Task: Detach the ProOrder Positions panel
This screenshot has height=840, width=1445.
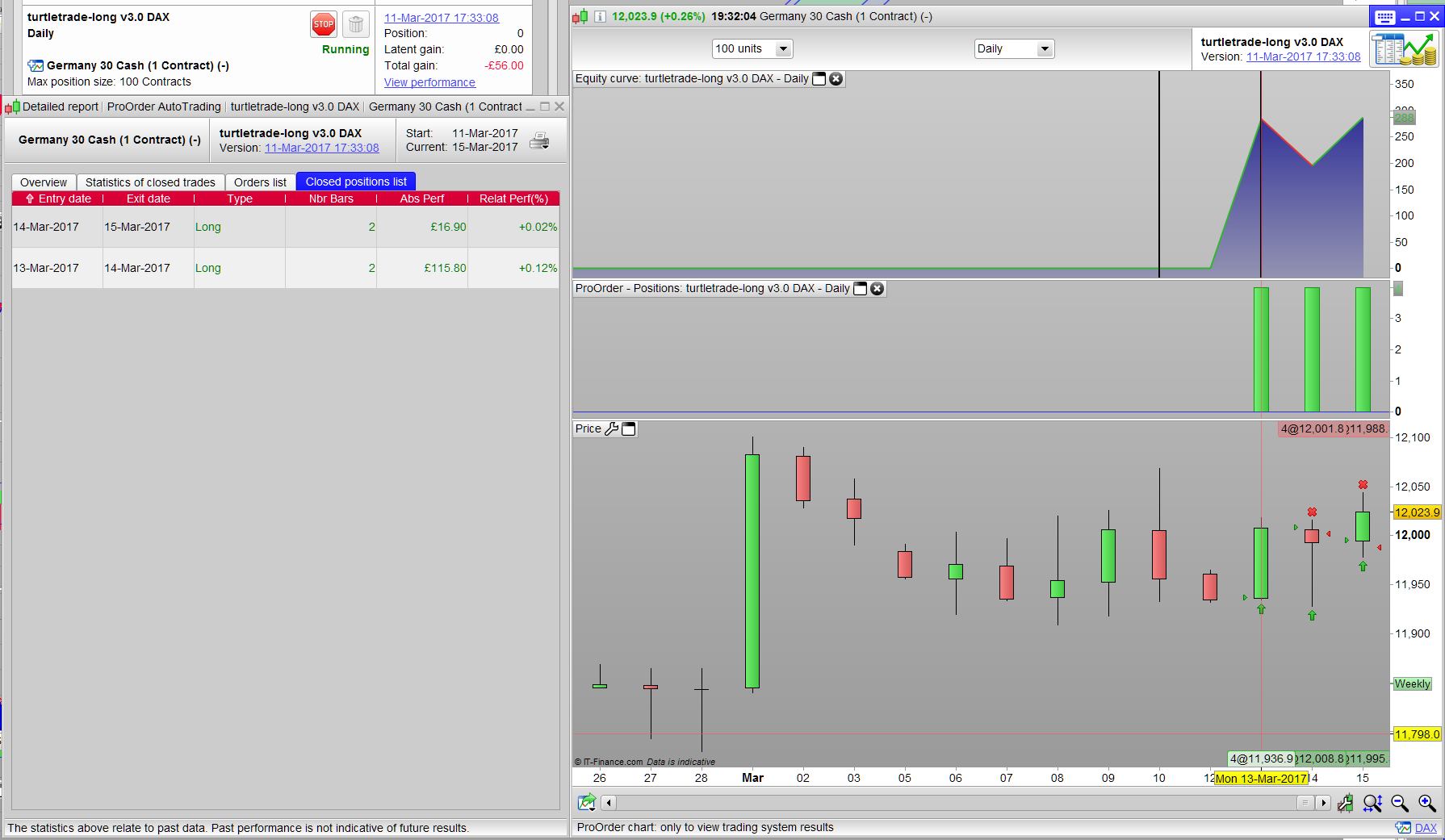Action: pos(861,289)
